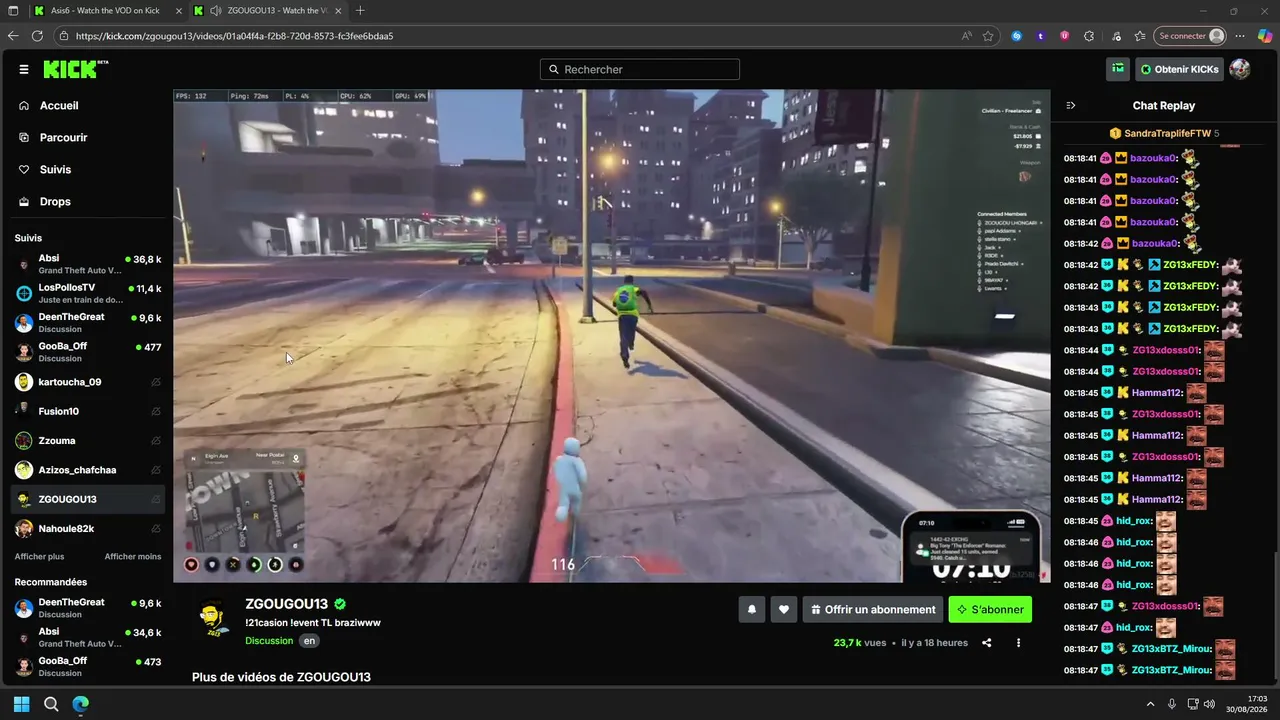Open the Favorites list icon

point(1139,36)
